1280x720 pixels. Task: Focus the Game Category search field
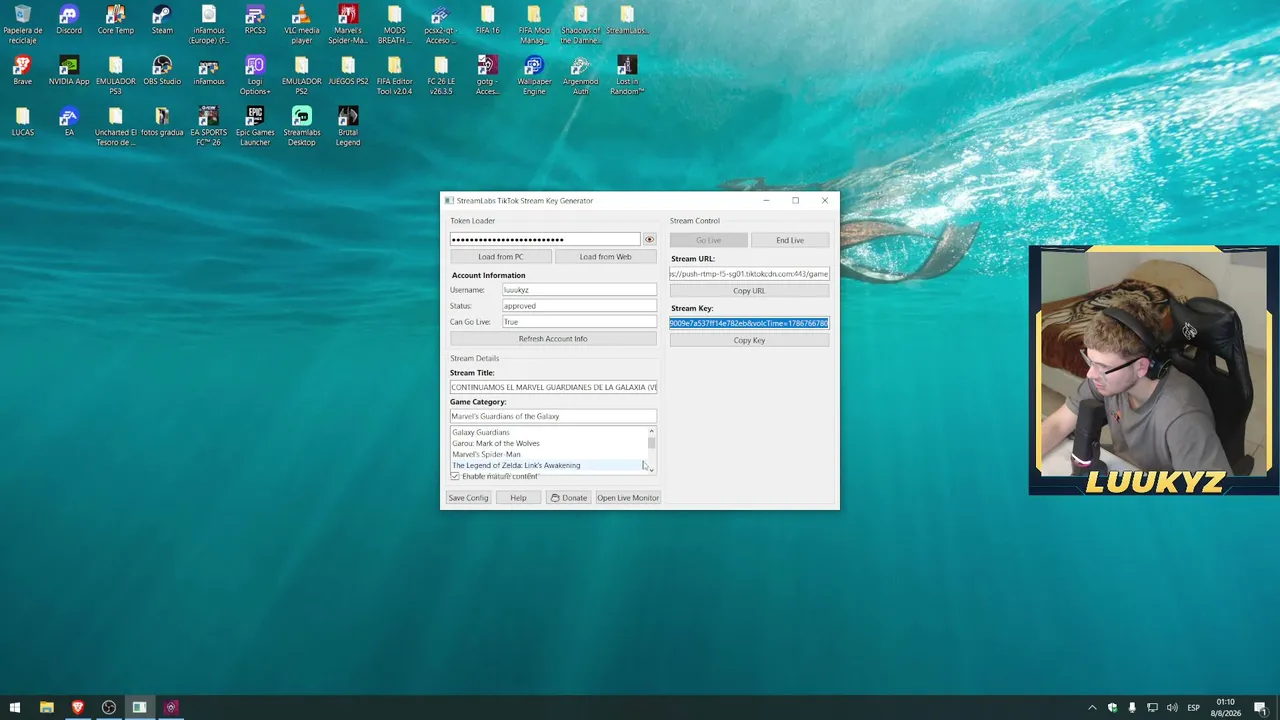click(x=553, y=416)
